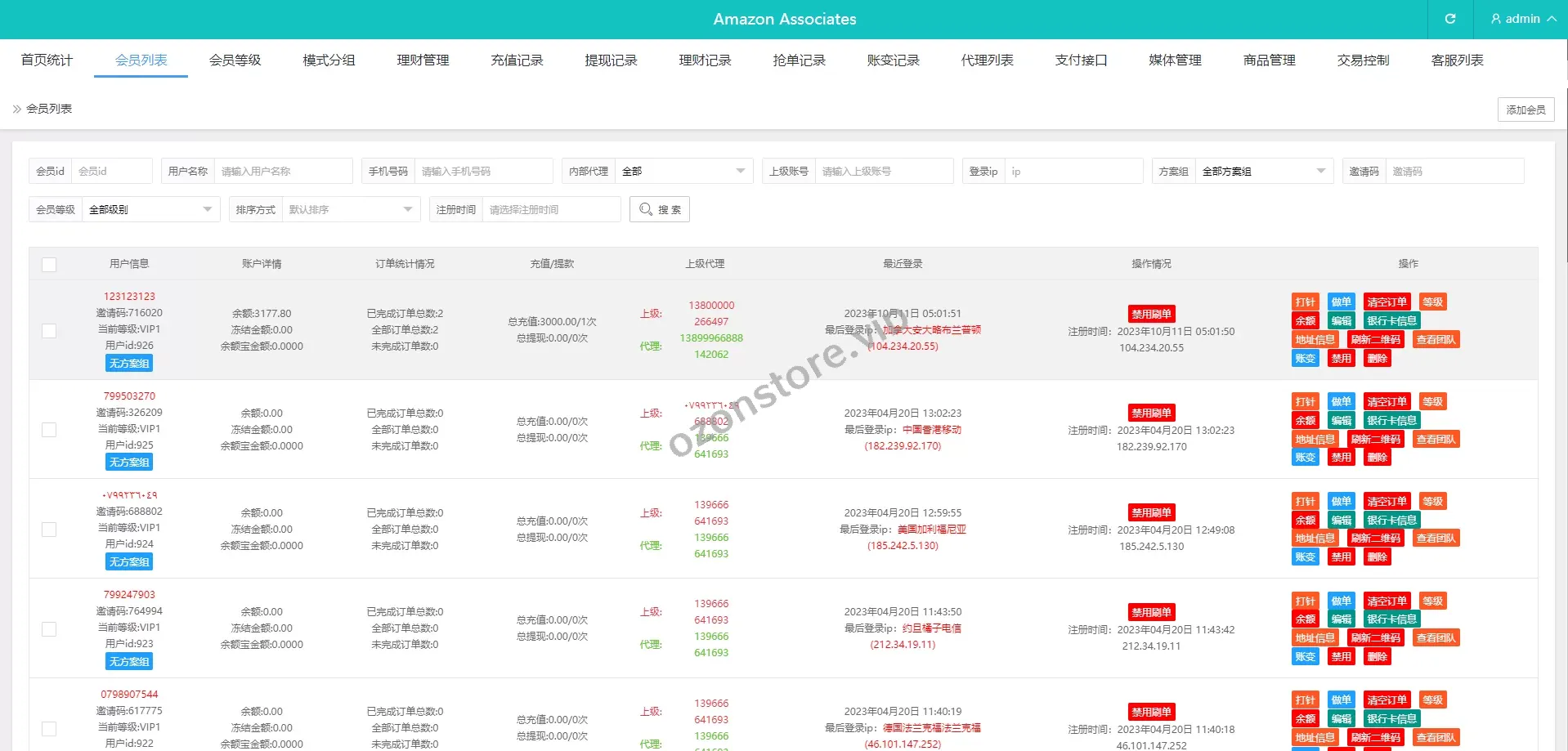Click 禁用刷单 for user 123123123
Viewport: 1568px width, 751px height.
(x=1151, y=314)
